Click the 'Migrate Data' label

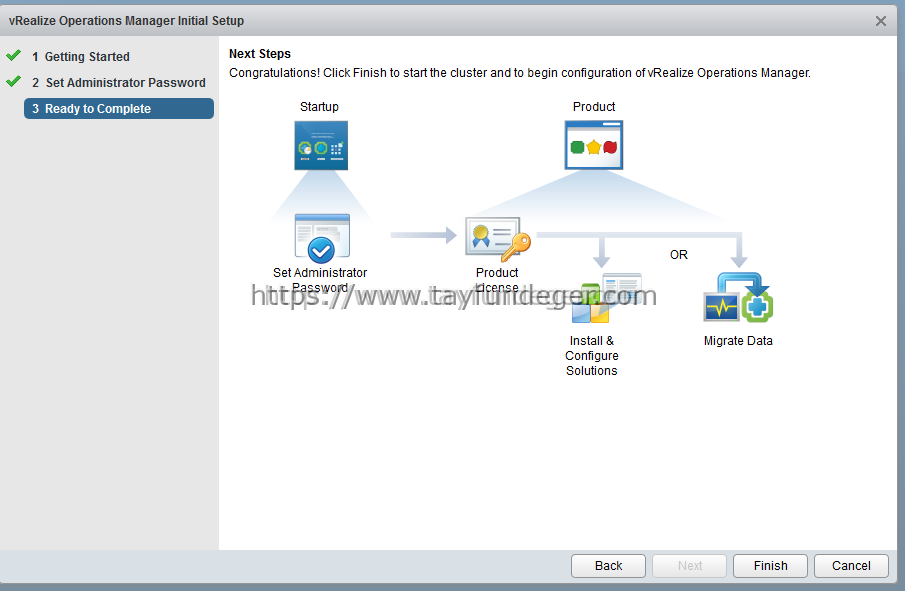coord(738,341)
